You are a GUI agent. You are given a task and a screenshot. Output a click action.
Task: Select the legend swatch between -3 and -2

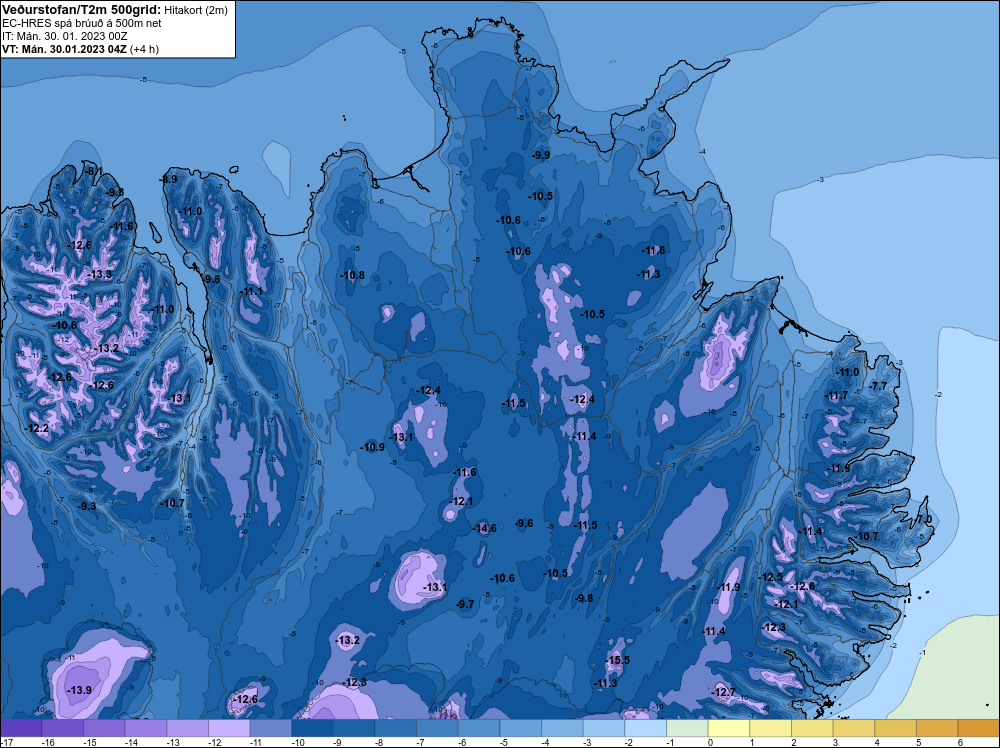(x=604, y=728)
